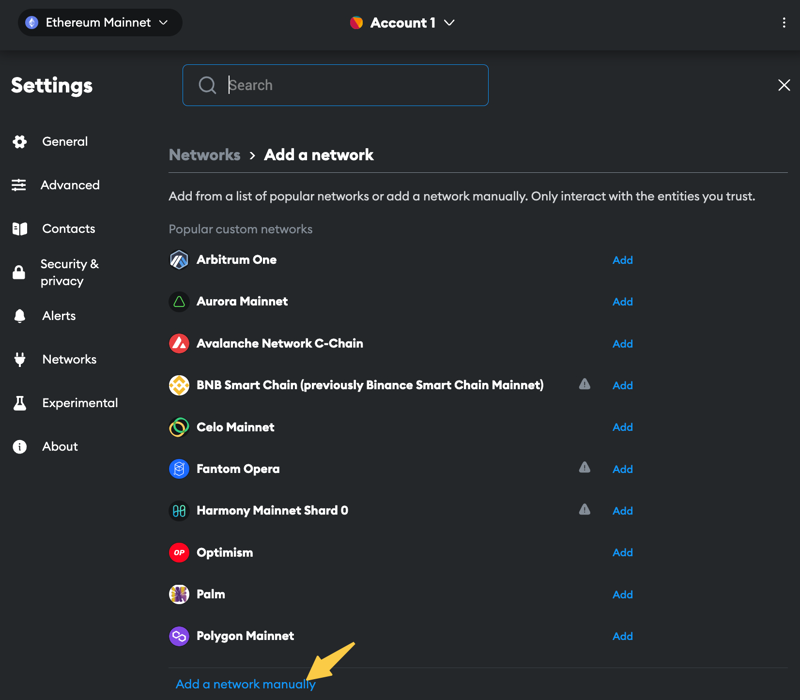Add the Optimism network

click(x=622, y=553)
